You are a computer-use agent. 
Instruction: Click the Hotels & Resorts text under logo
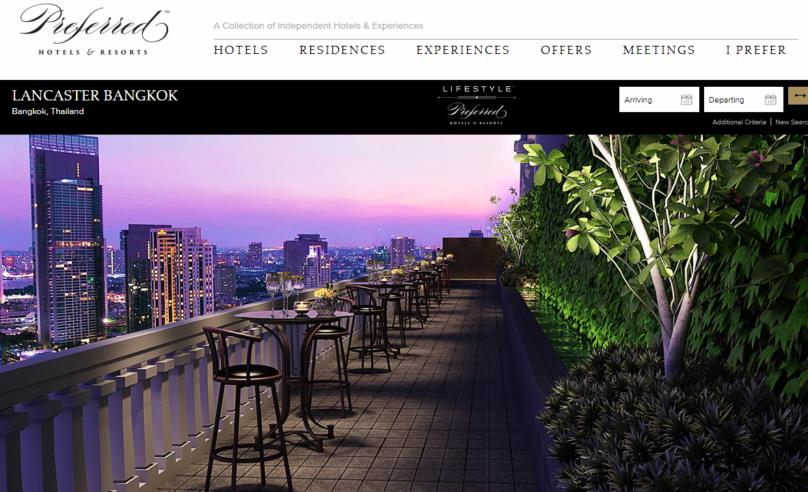coord(93,52)
